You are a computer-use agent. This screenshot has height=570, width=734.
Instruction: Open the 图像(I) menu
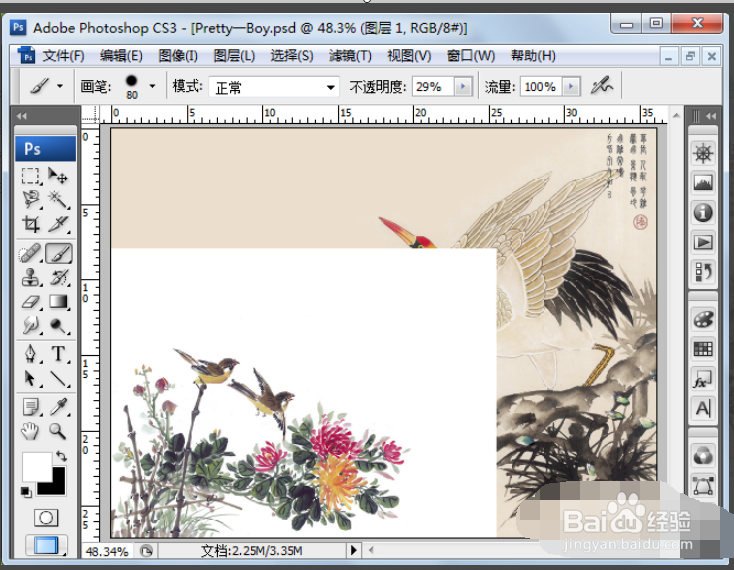[x=178, y=56]
